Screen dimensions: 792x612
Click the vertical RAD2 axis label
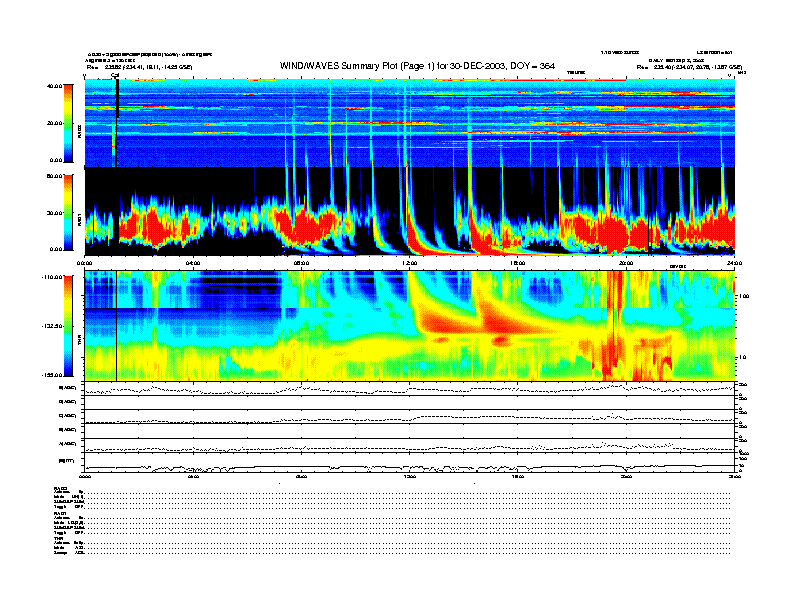(x=80, y=133)
